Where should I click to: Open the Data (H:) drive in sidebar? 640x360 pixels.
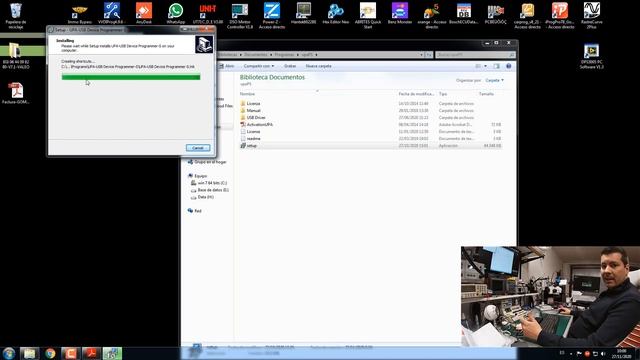(x=202, y=197)
